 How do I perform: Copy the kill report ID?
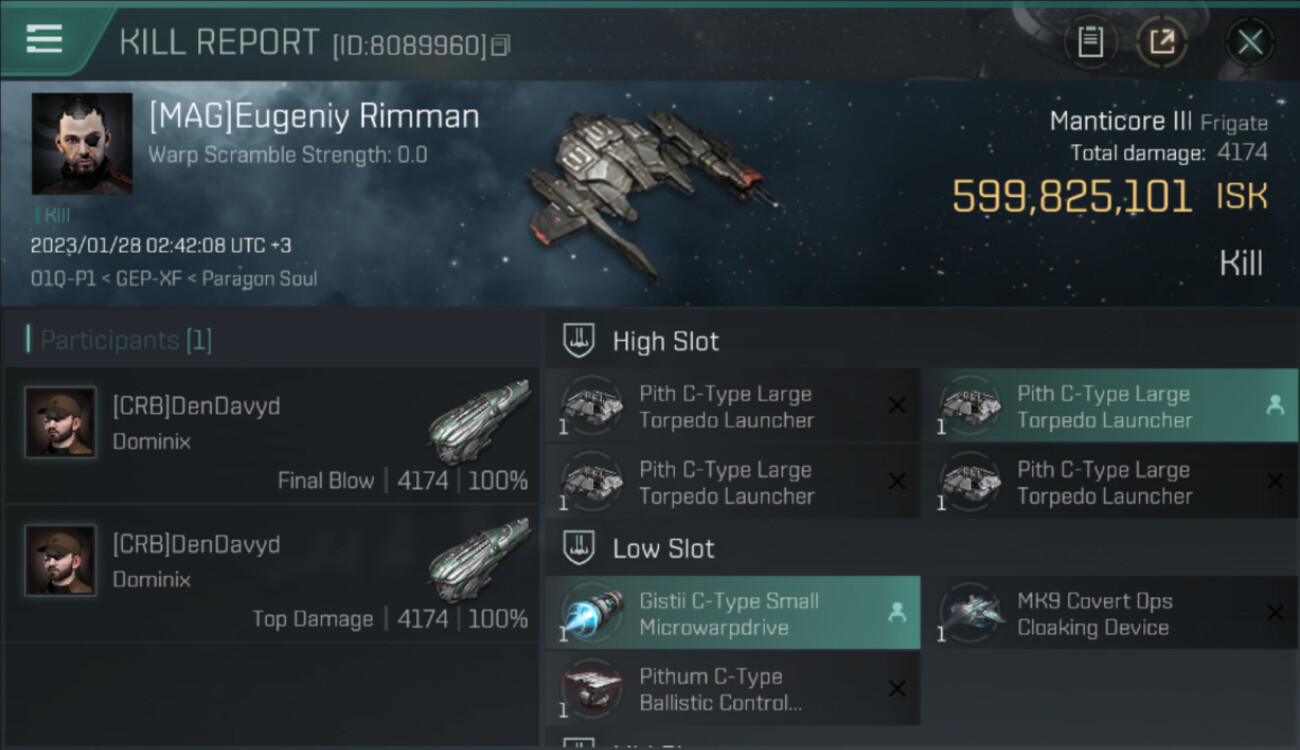pos(501,45)
